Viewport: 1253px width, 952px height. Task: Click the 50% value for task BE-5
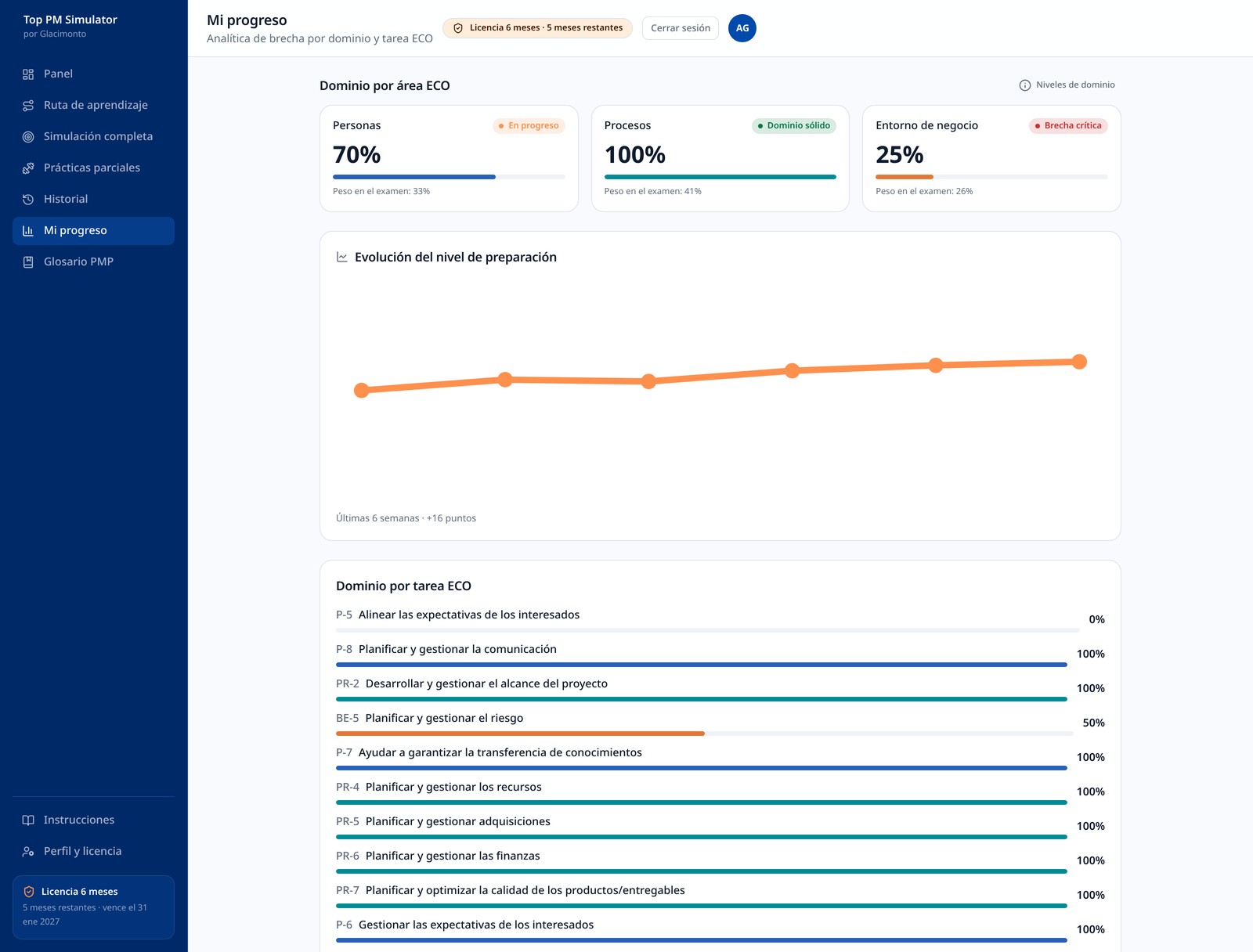(1093, 723)
